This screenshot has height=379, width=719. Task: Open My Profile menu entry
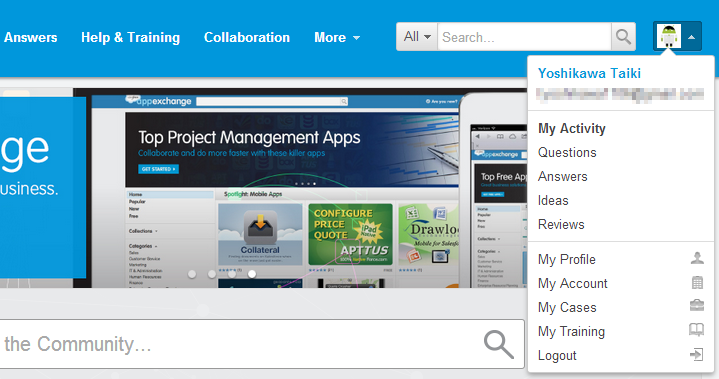567,259
